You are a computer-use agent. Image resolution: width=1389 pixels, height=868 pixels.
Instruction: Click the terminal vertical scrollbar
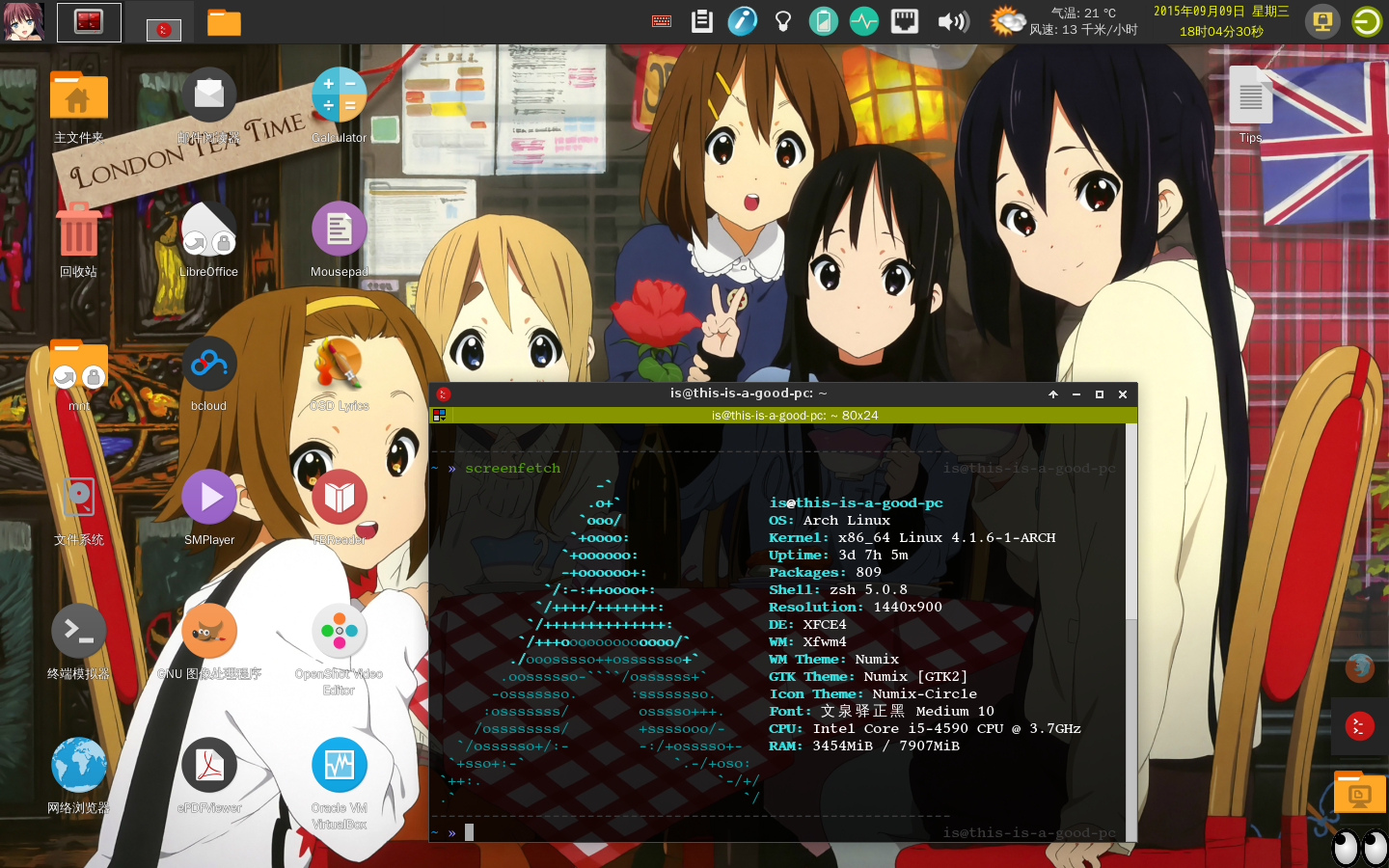1131,633
